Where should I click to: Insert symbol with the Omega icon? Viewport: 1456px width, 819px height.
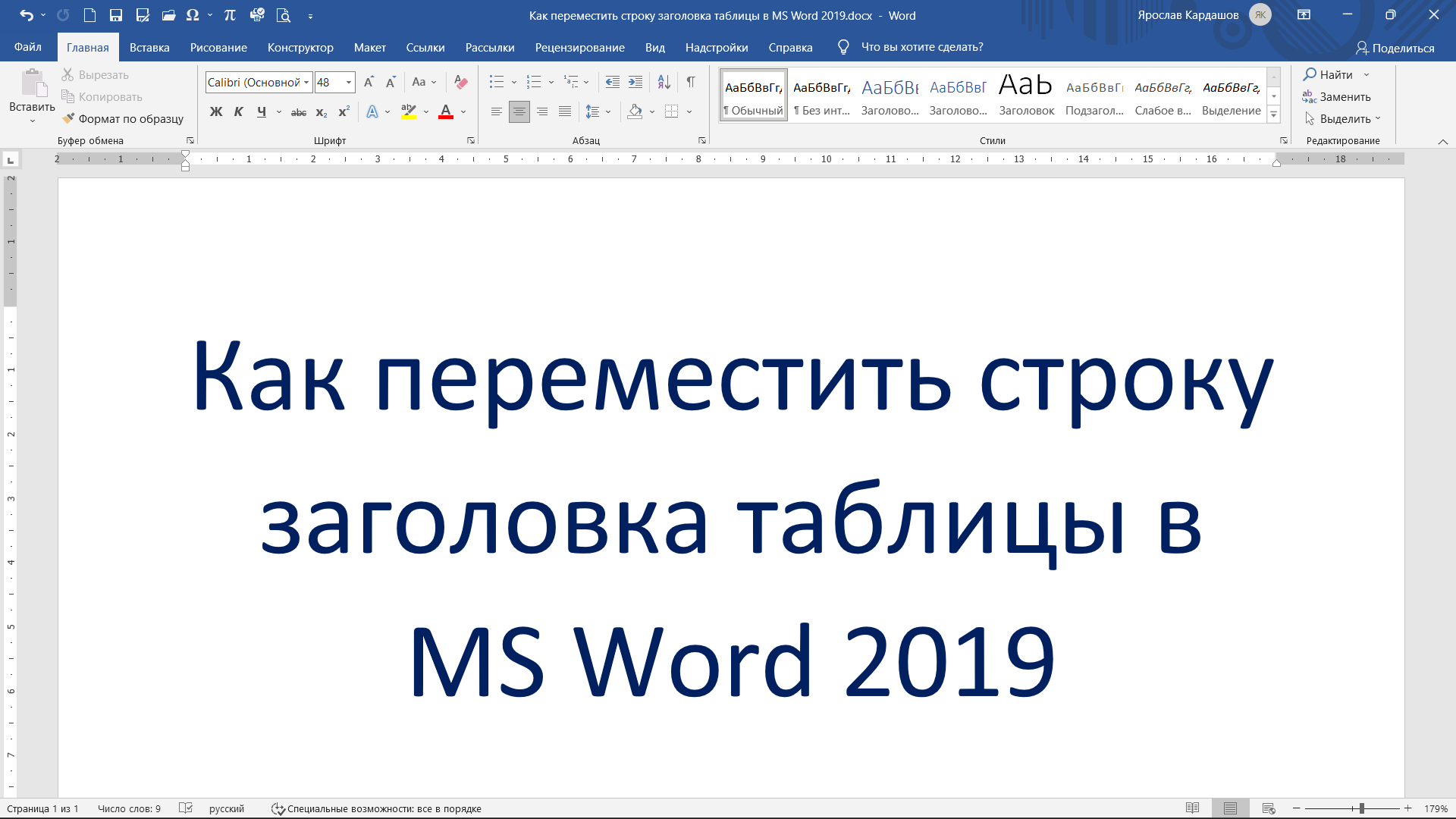point(193,15)
